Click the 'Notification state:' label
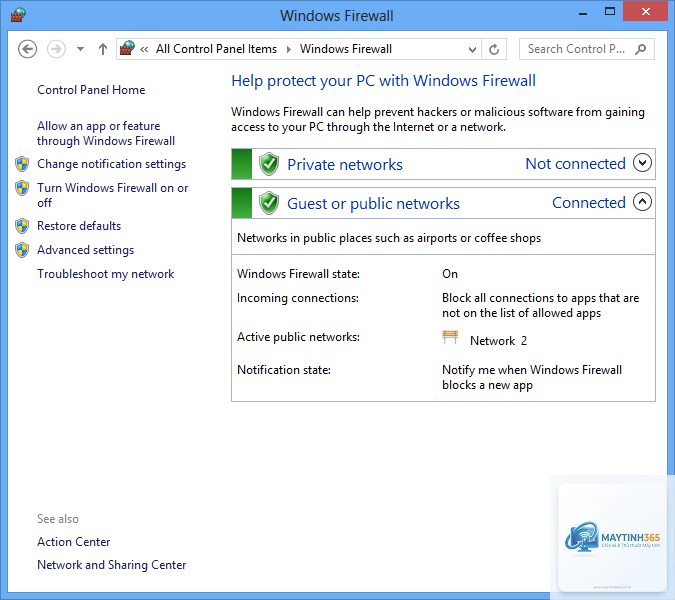Screen dimensions: 675x600 (284, 370)
